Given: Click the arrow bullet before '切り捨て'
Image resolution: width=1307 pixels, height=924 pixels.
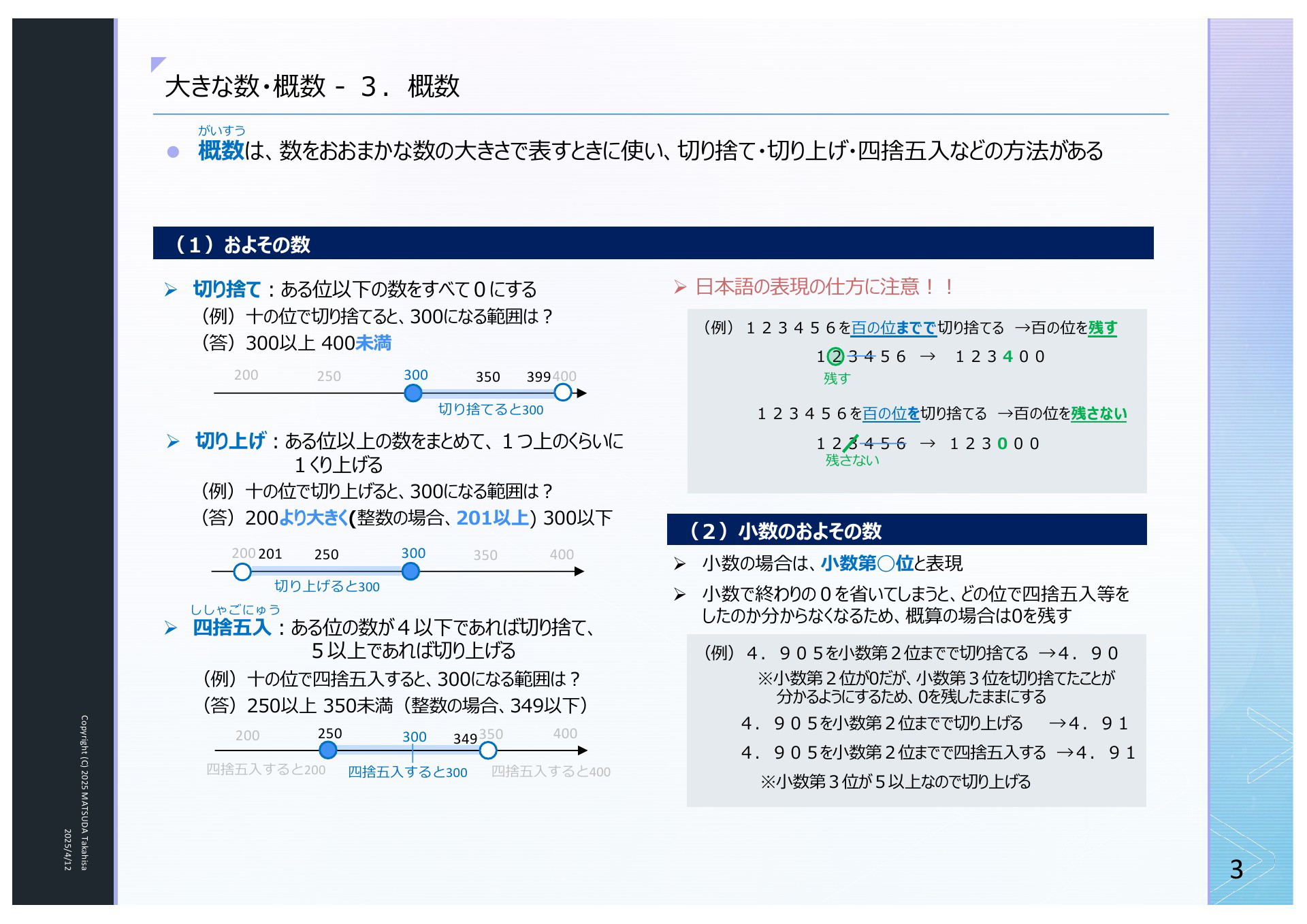Looking at the screenshot, I should click(x=171, y=291).
